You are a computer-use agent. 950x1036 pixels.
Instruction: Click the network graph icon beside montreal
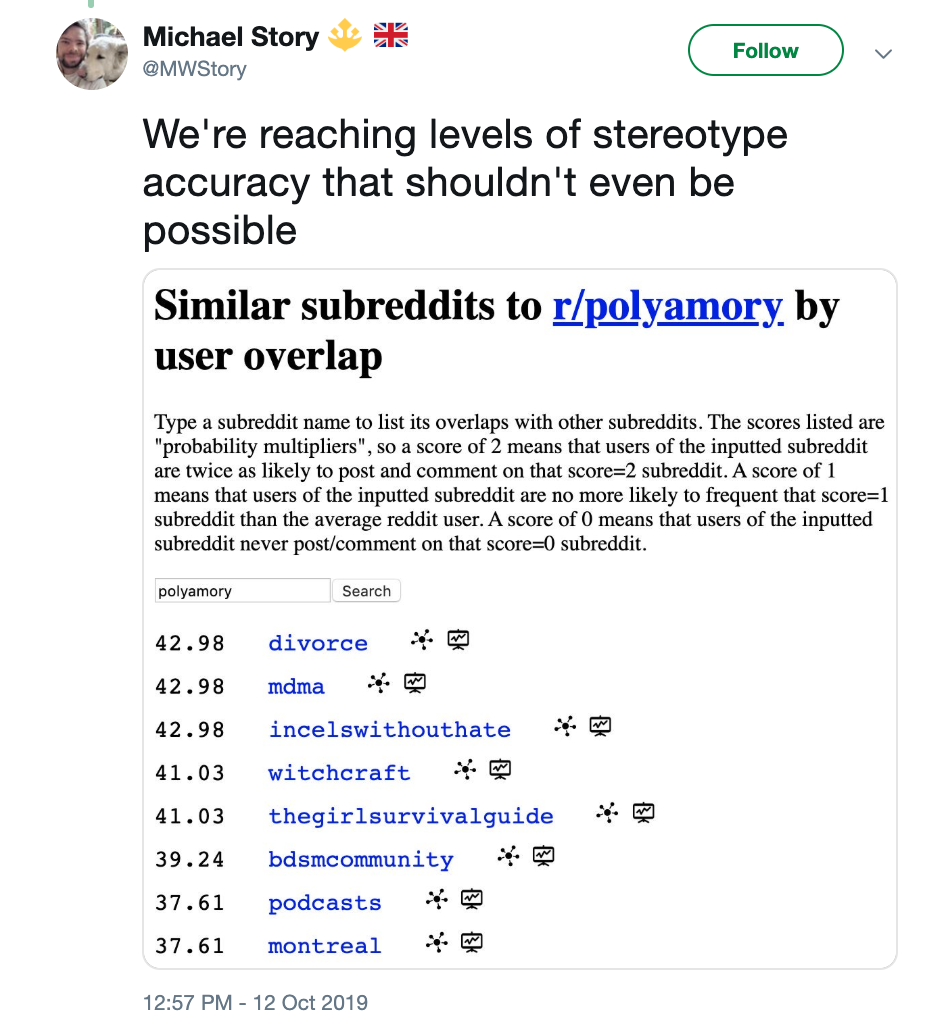click(436, 942)
